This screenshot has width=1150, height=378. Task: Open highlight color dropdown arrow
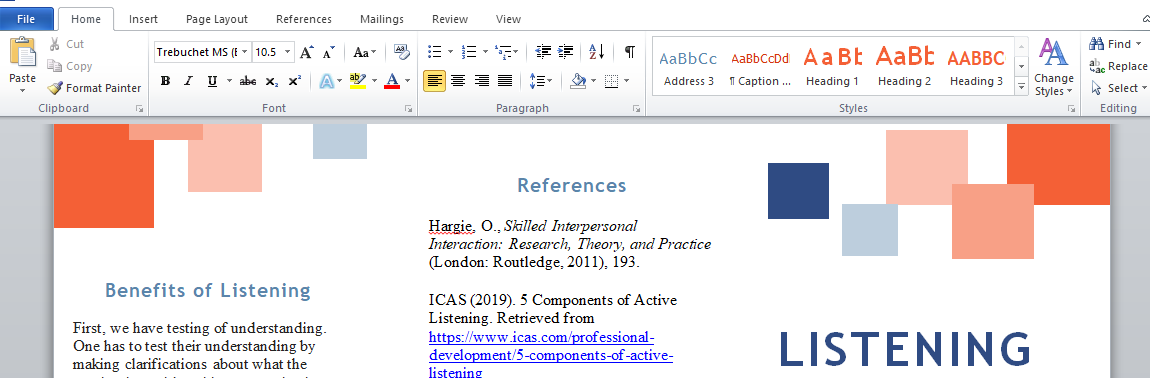[374, 81]
